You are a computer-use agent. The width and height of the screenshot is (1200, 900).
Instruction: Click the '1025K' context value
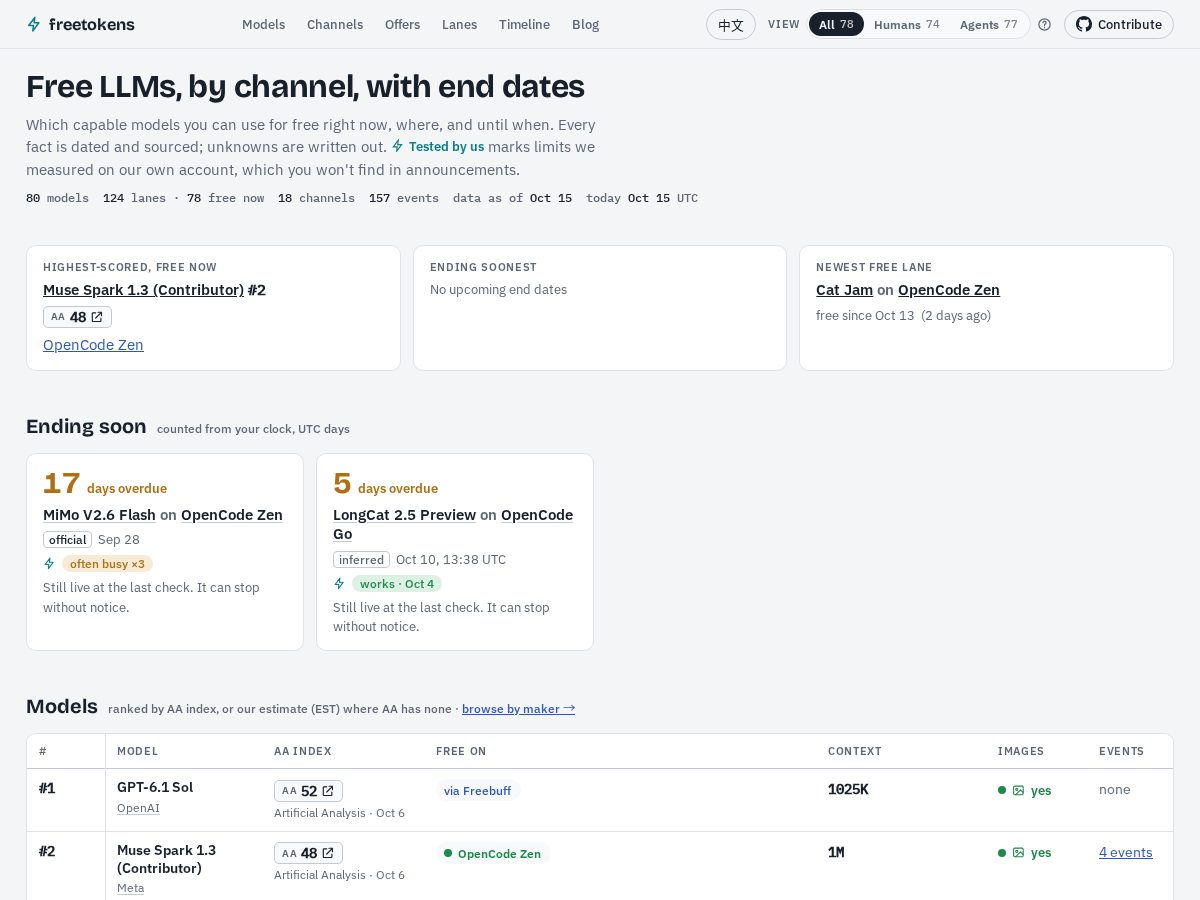click(x=848, y=789)
